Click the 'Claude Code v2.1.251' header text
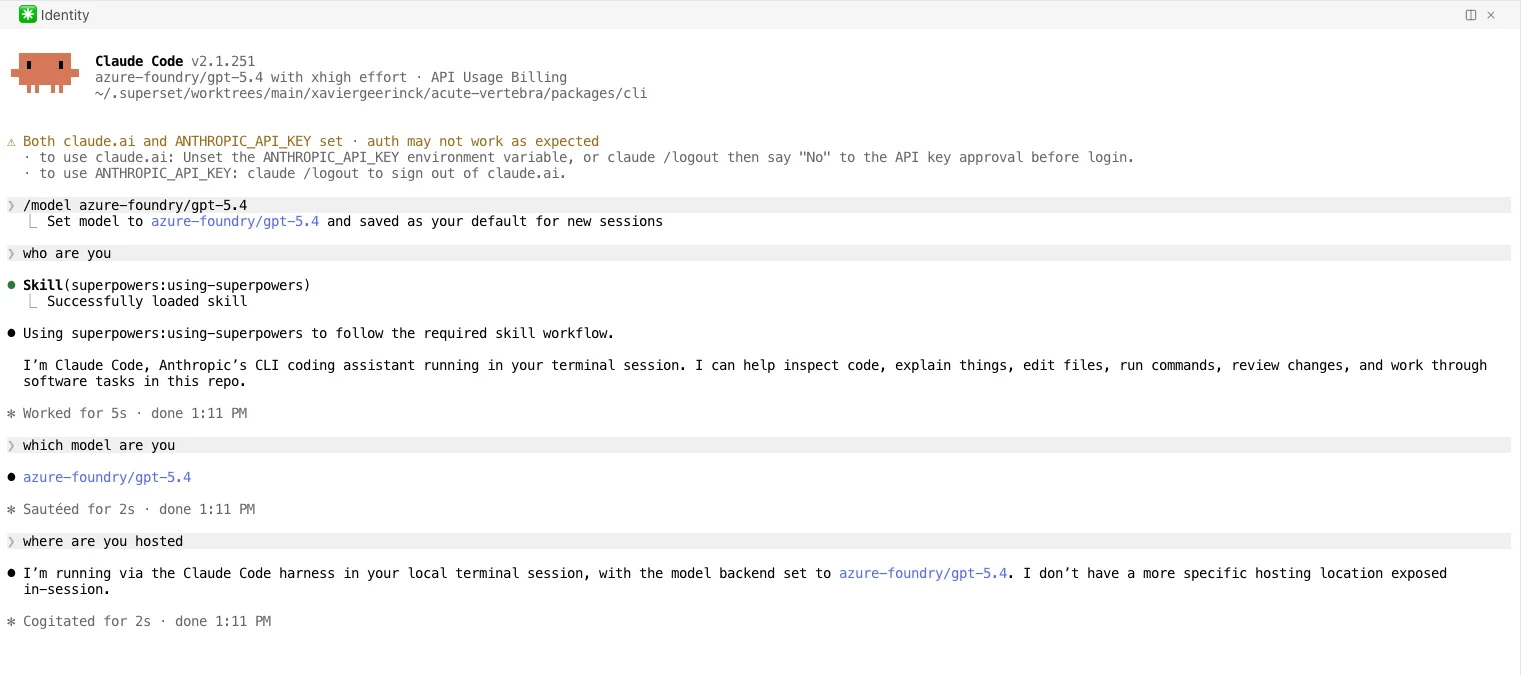Image resolution: width=1521 pixels, height=675 pixels. (x=175, y=61)
